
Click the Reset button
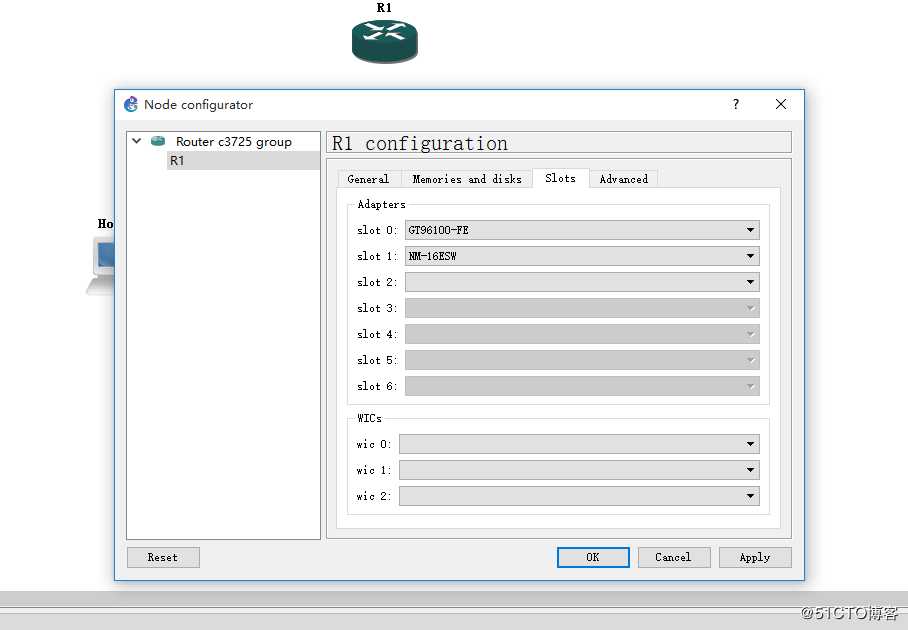coord(163,557)
